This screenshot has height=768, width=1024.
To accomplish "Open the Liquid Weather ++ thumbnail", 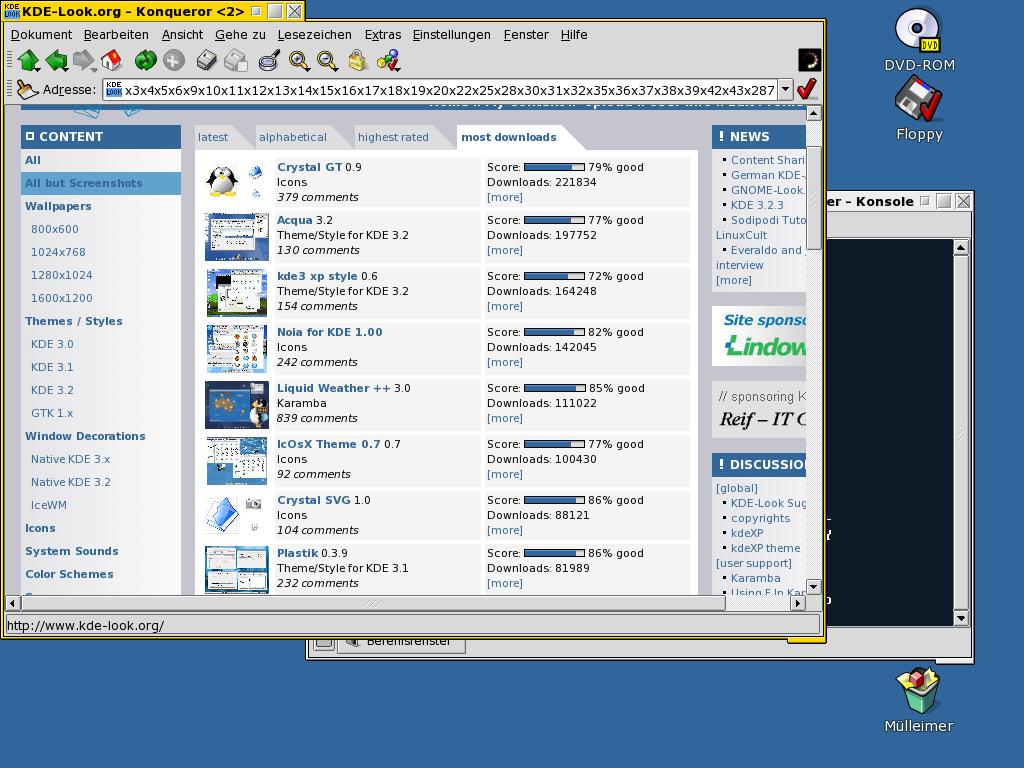I will (x=236, y=405).
